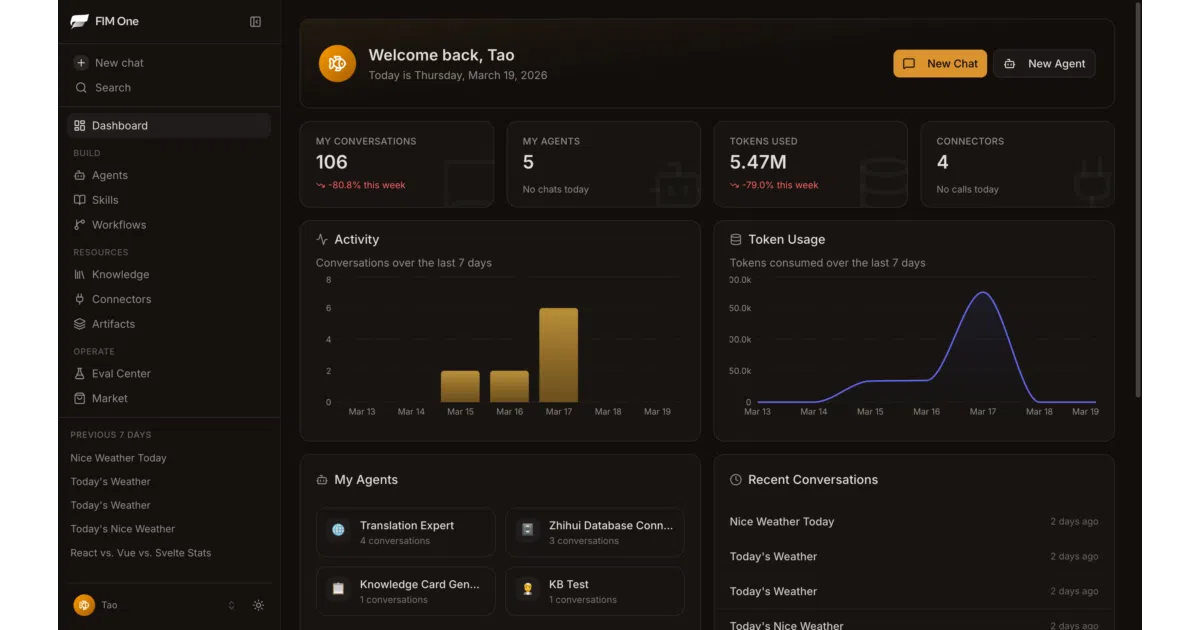The height and width of the screenshot is (630, 1200).
Task: Click the plus icon beside New chat
Action: 81,62
